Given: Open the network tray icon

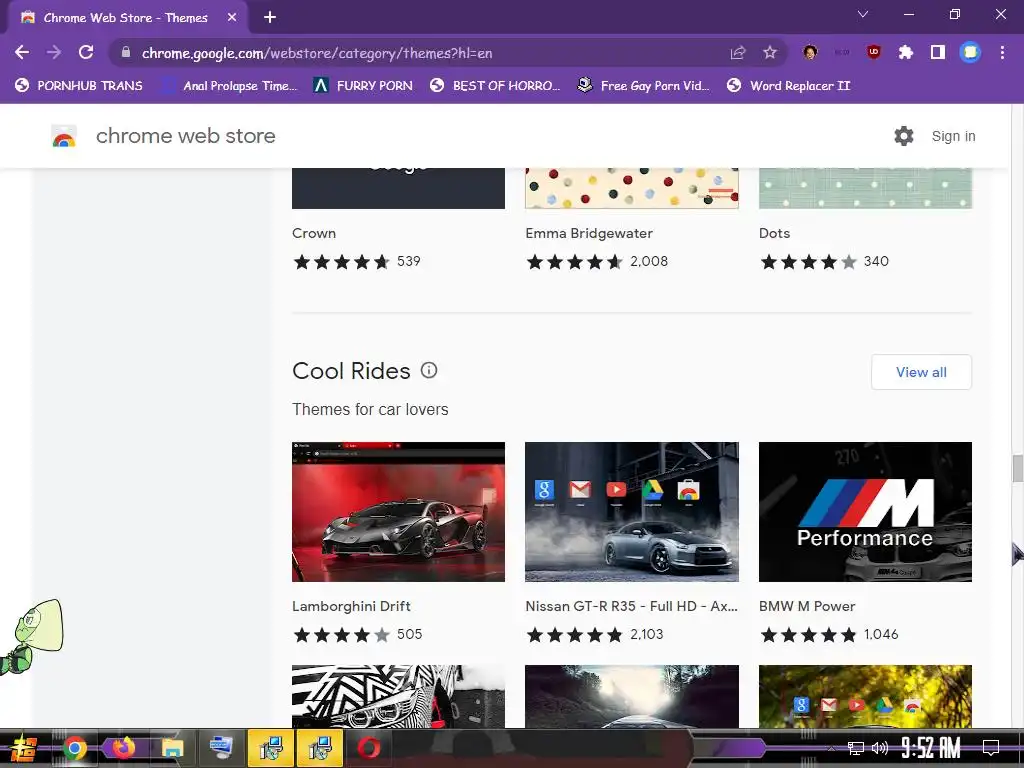Looking at the screenshot, I should [855, 748].
